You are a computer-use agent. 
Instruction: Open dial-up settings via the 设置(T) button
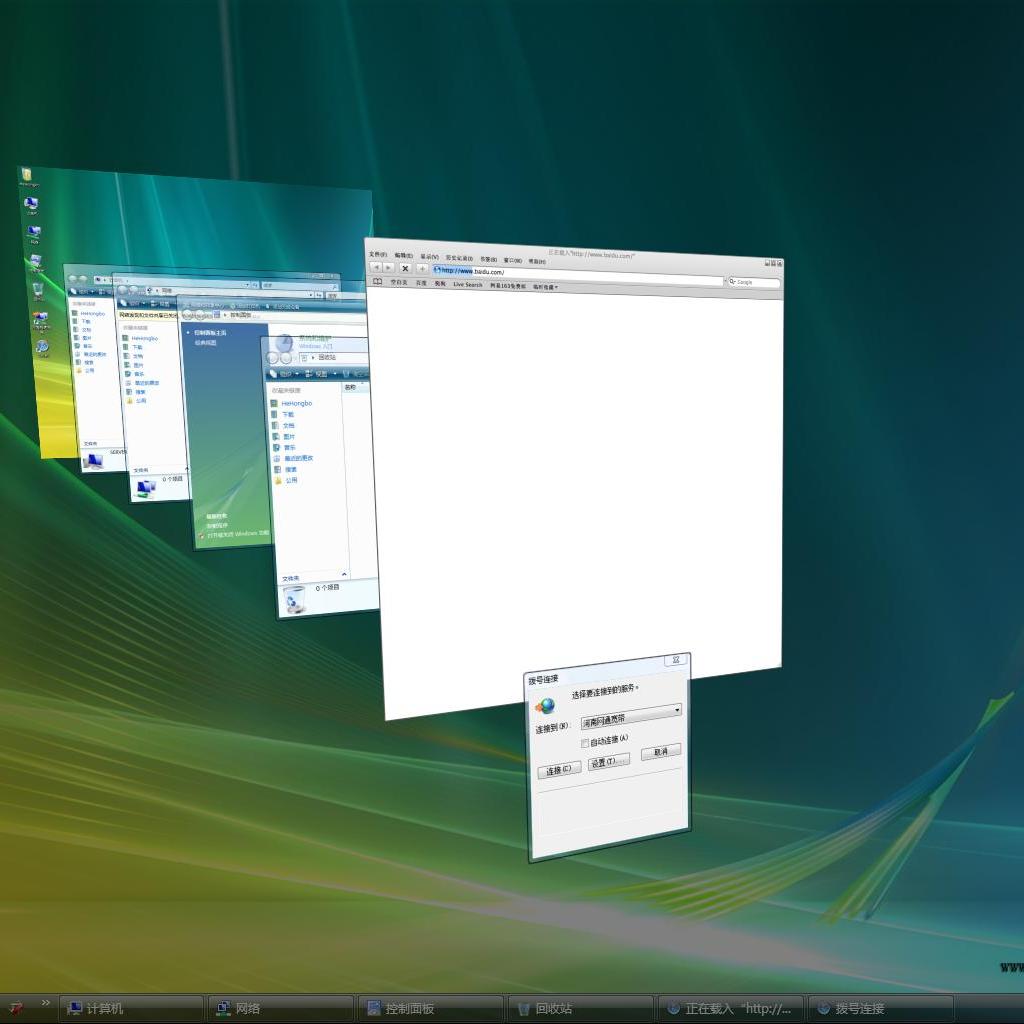pos(608,762)
